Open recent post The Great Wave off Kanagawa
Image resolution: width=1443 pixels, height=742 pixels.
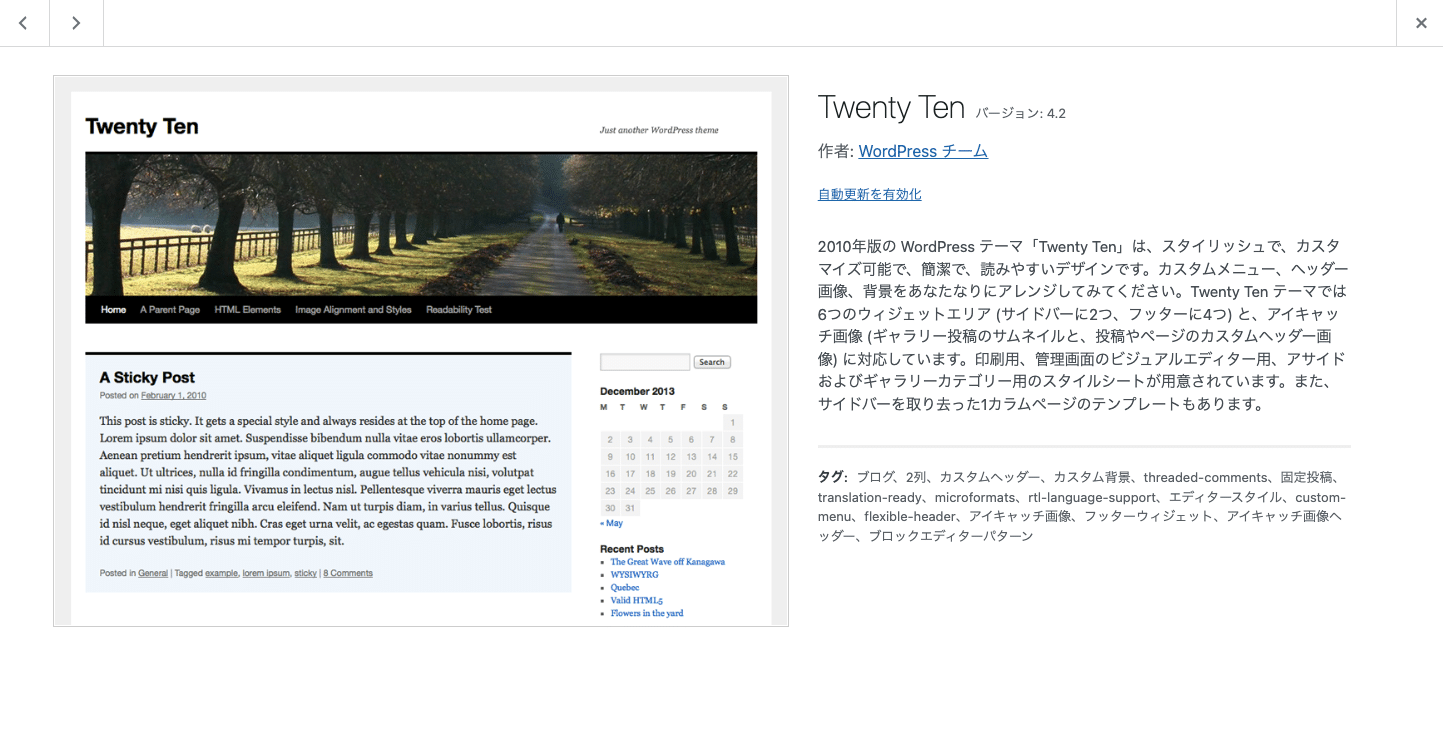point(667,561)
